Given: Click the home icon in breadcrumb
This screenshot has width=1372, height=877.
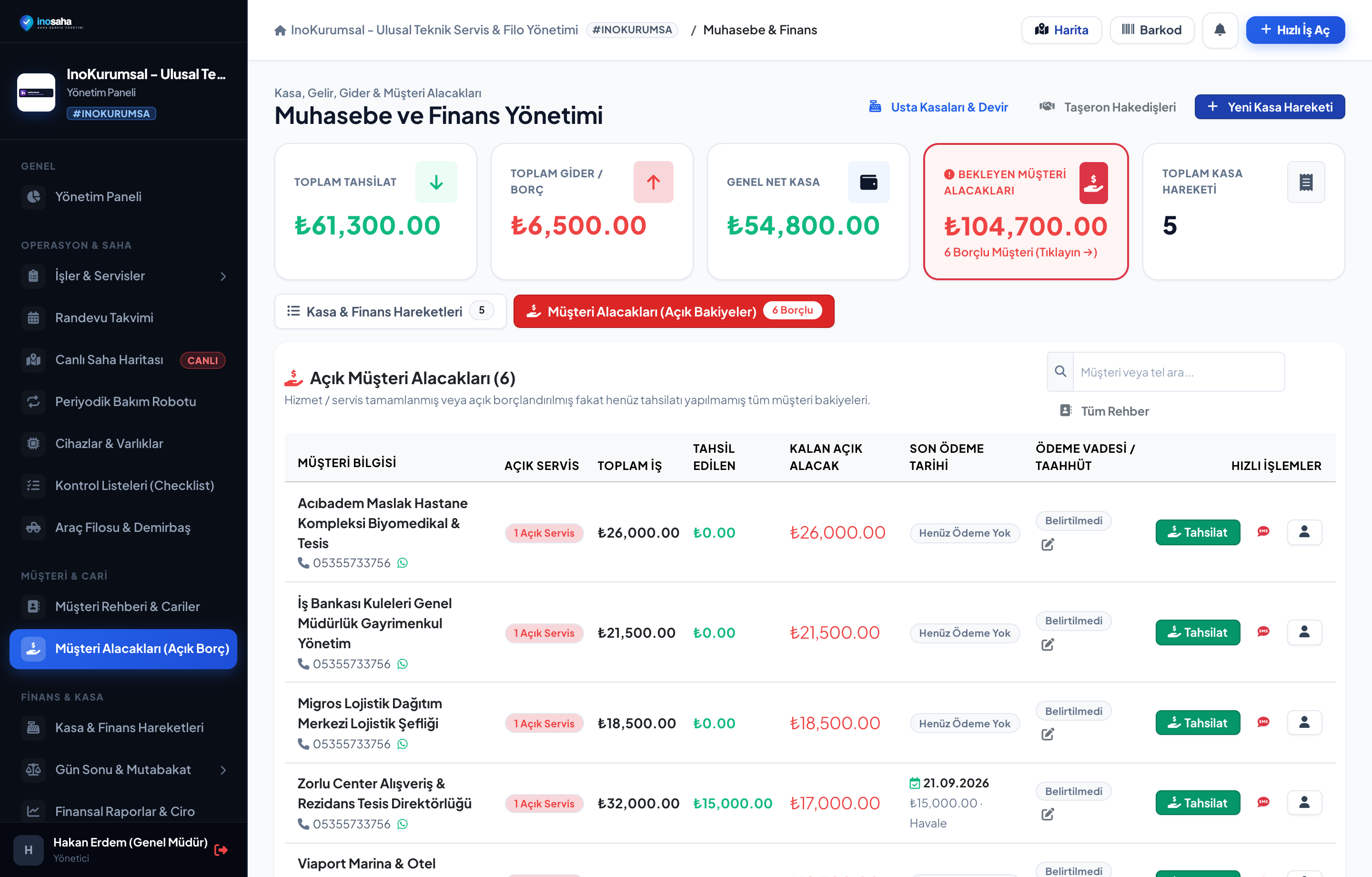Looking at the screenshot, I should [280, 30].
